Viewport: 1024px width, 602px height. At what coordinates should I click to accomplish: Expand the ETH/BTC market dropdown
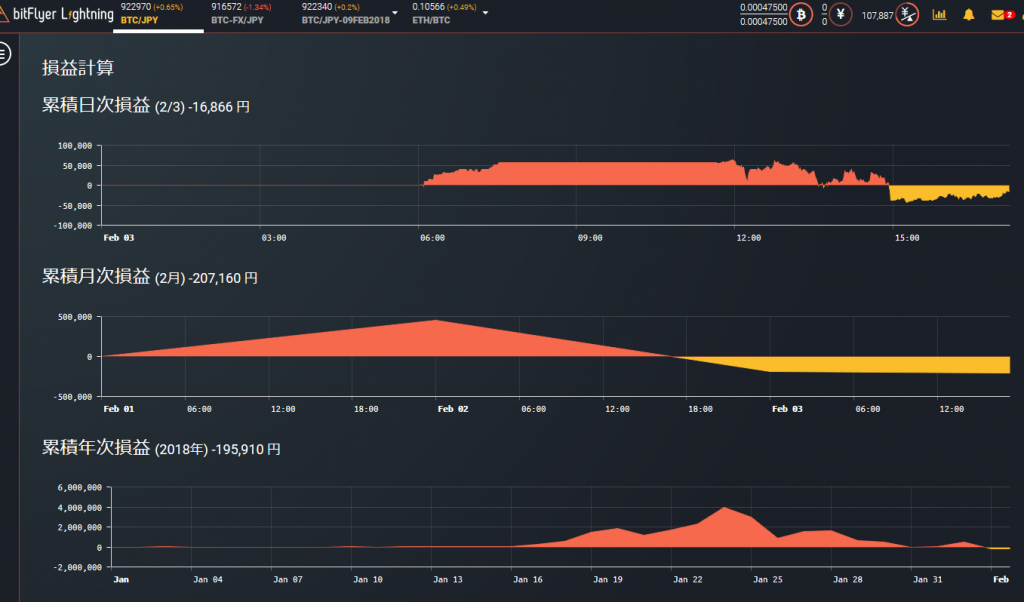tap(485, 14)
